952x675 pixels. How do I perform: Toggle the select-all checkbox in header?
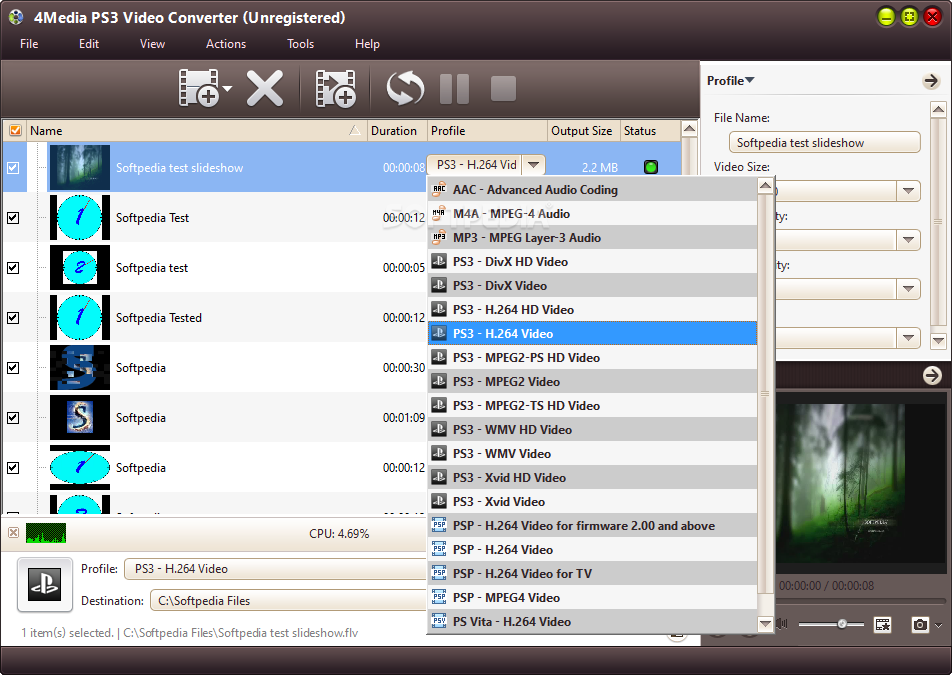click(x=15, y=130)
